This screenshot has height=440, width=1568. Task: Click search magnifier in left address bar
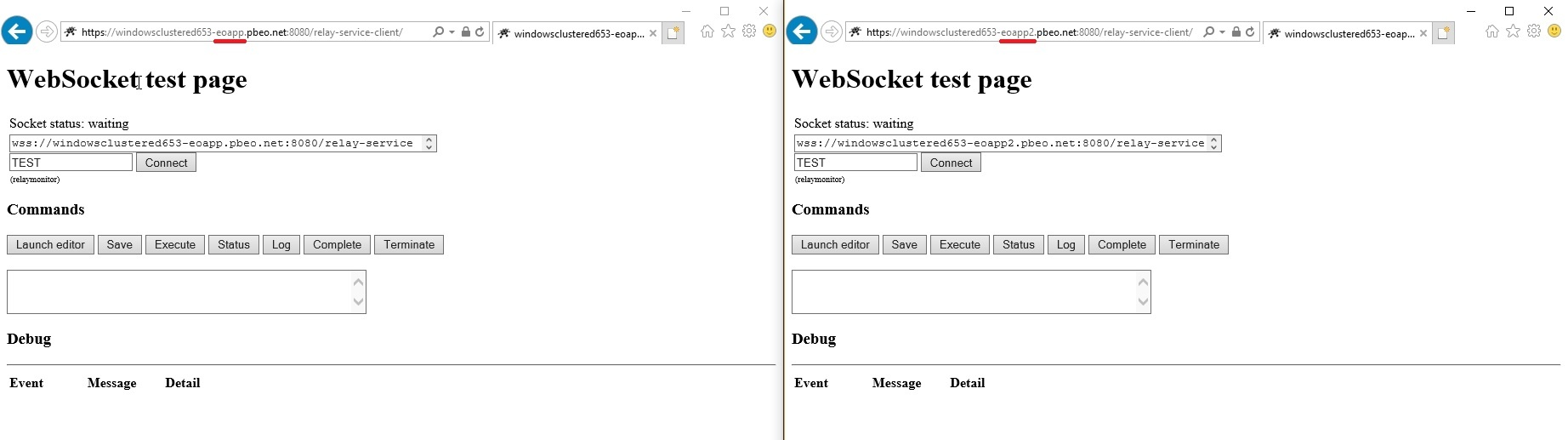point(438,32)
